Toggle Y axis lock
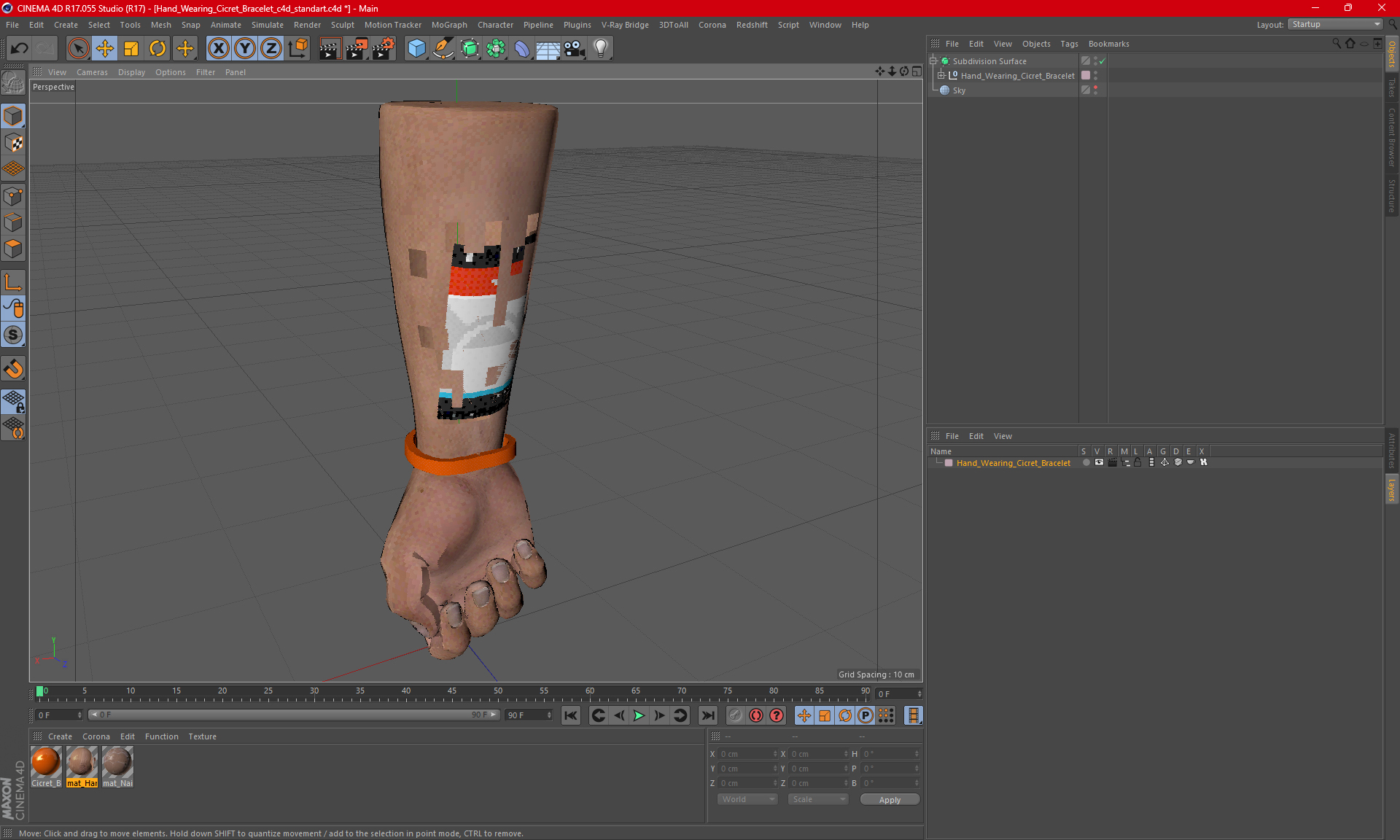The image size is (1400, 840). click(245, 49)
